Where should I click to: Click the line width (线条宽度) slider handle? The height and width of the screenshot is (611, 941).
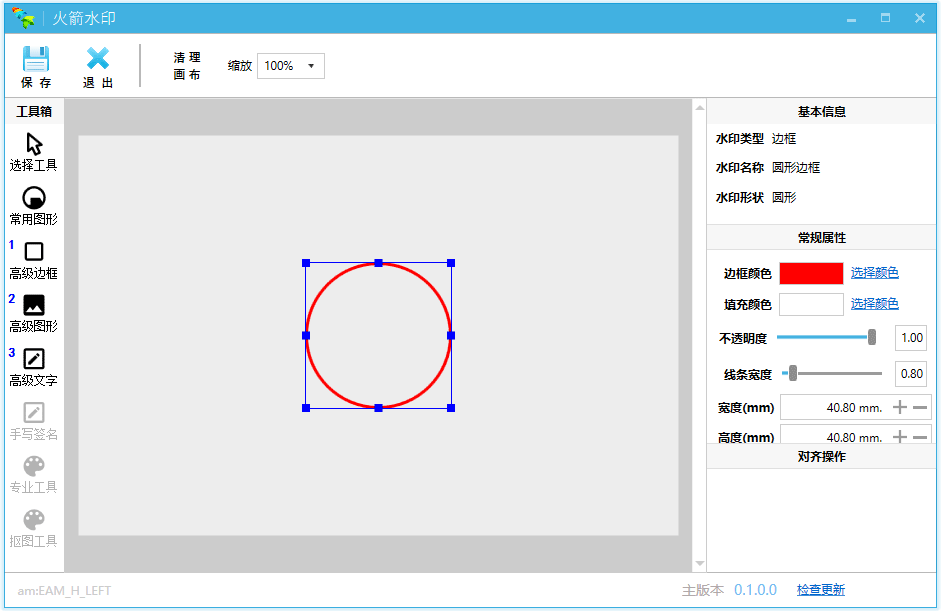click(x=793, y=373)
